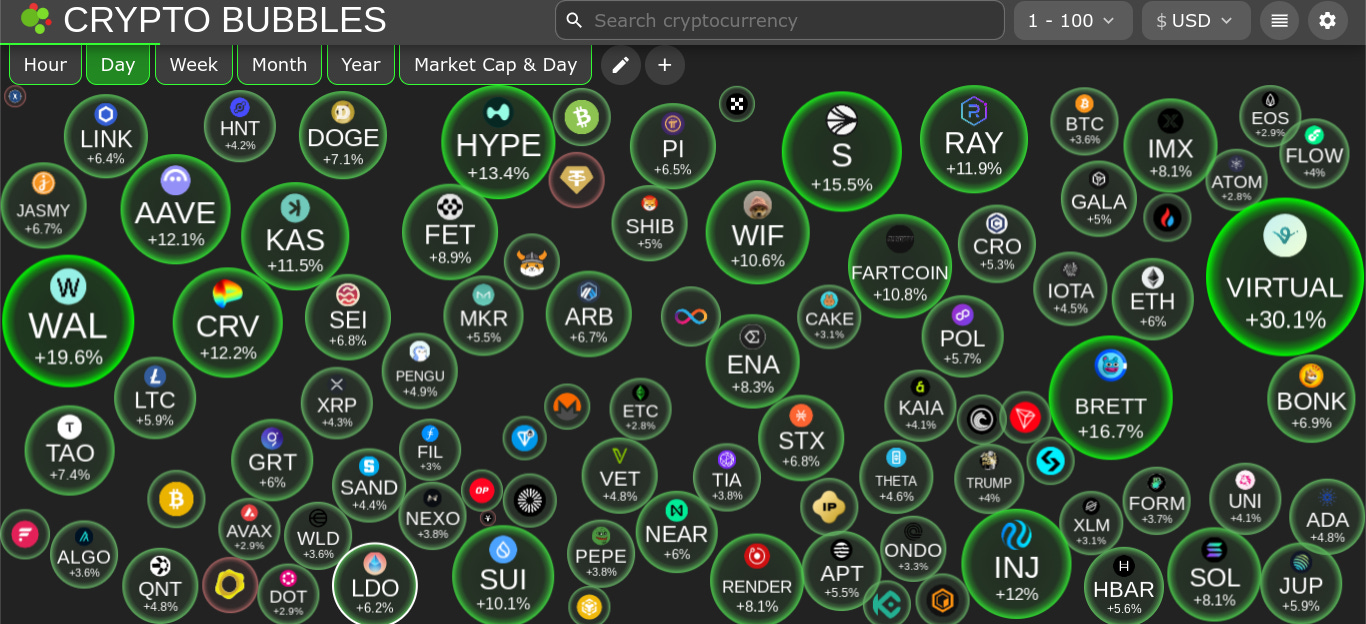This screenshot has height=624, width=1366.
Task: Select the Monero orange M bubble
Action: (x=567, y=407)
